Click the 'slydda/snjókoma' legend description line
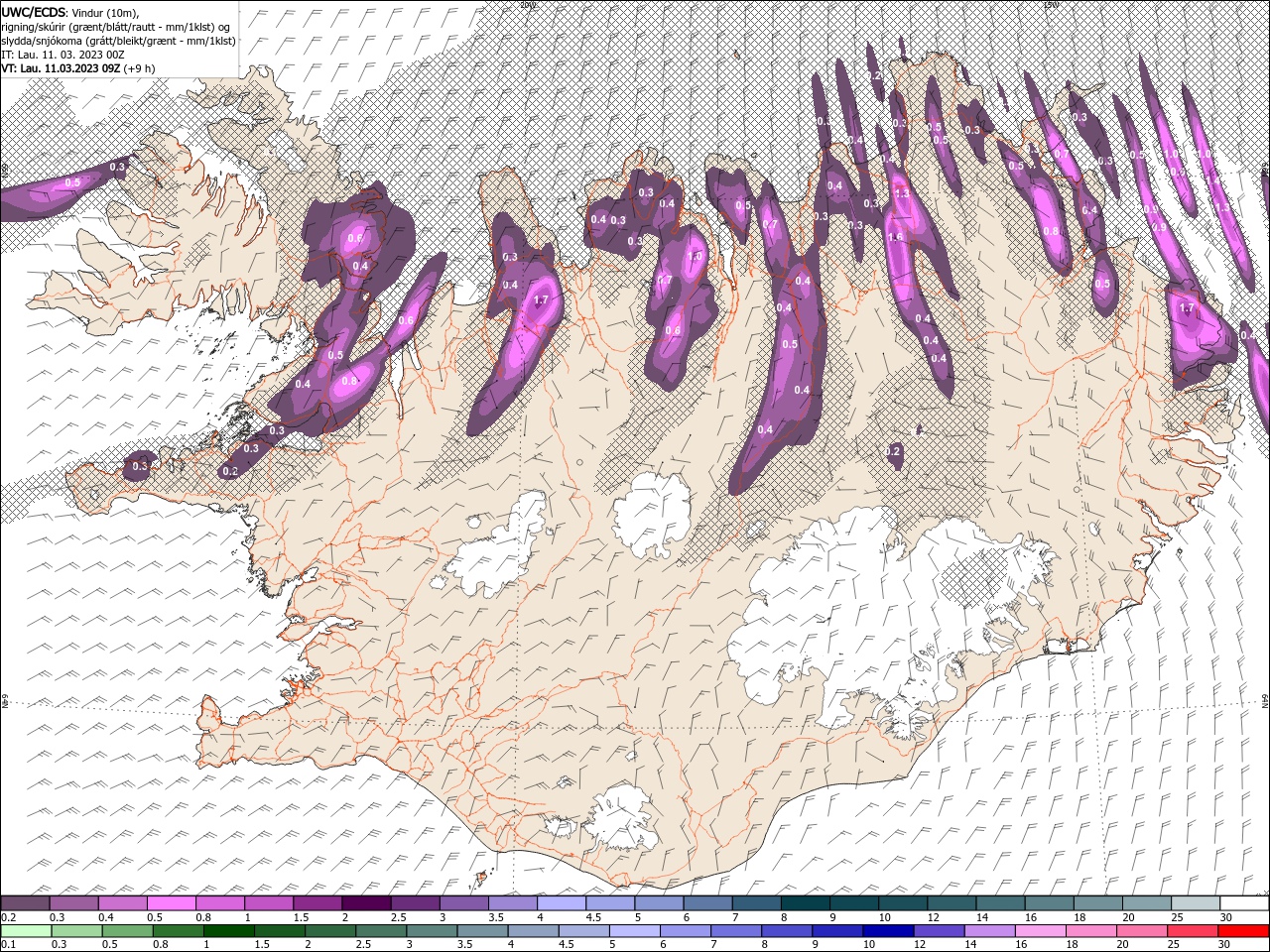This screenshot has width=1270, height=952. pyautogui.click(x=118, y=41)
